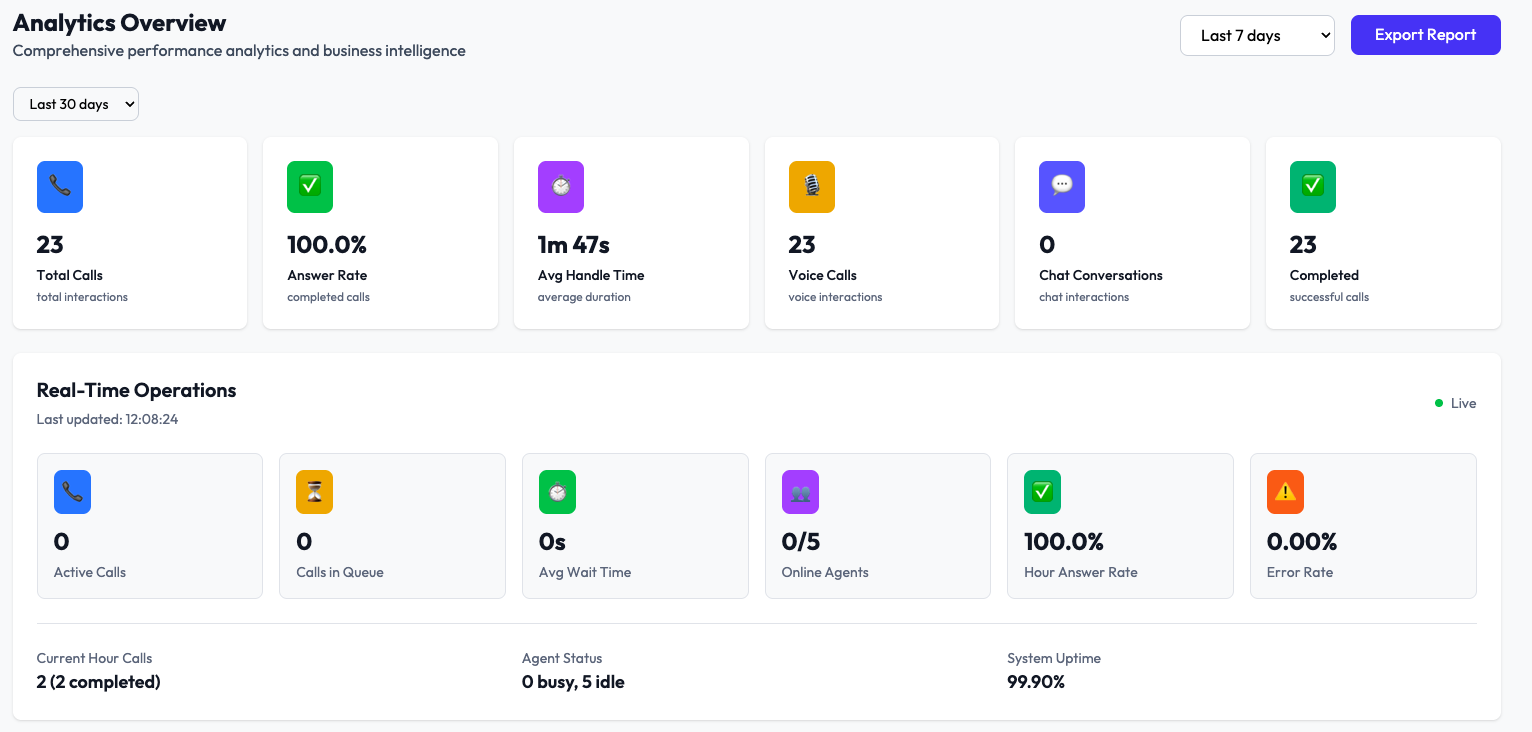Click the 0 busy, 5 idle agent status
1532x732 pixels.
573,682
